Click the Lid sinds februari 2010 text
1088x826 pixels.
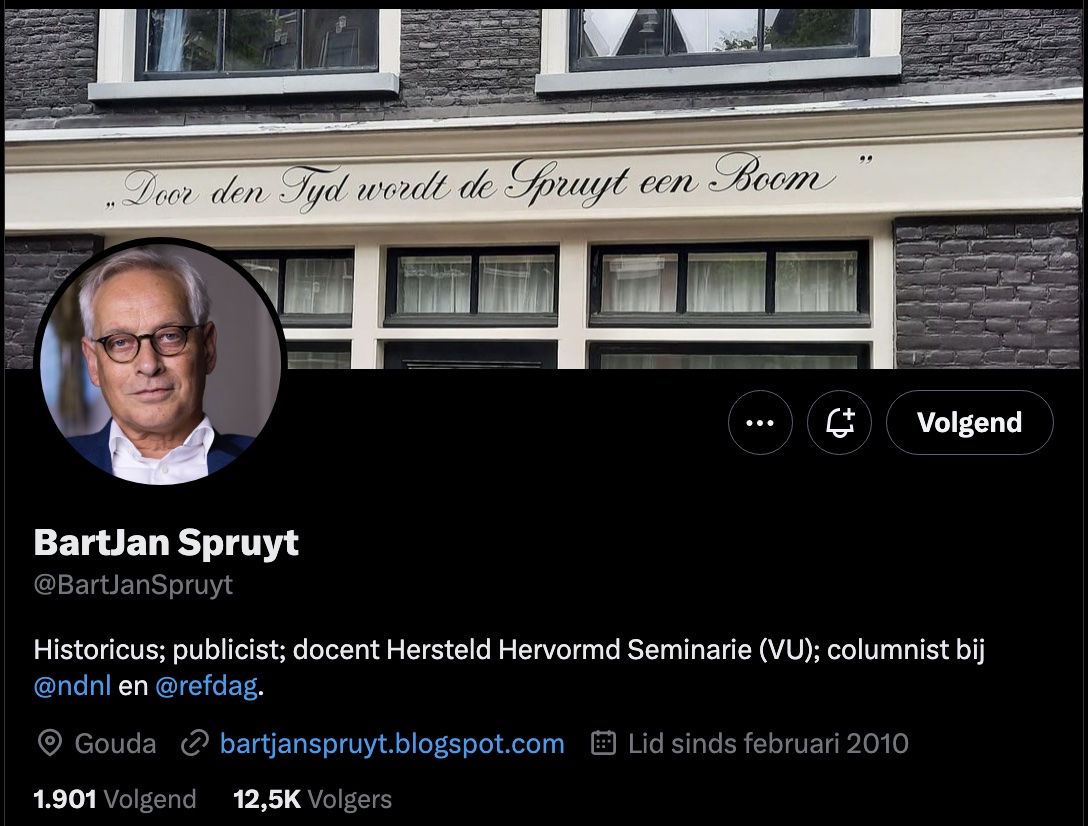[x=768, y=743]
